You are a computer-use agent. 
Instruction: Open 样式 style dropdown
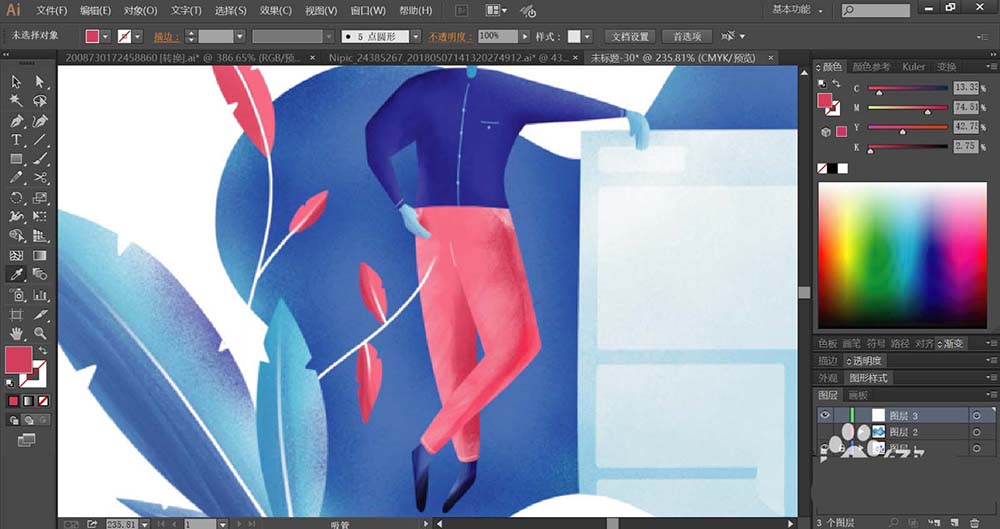tap(587, 36)
